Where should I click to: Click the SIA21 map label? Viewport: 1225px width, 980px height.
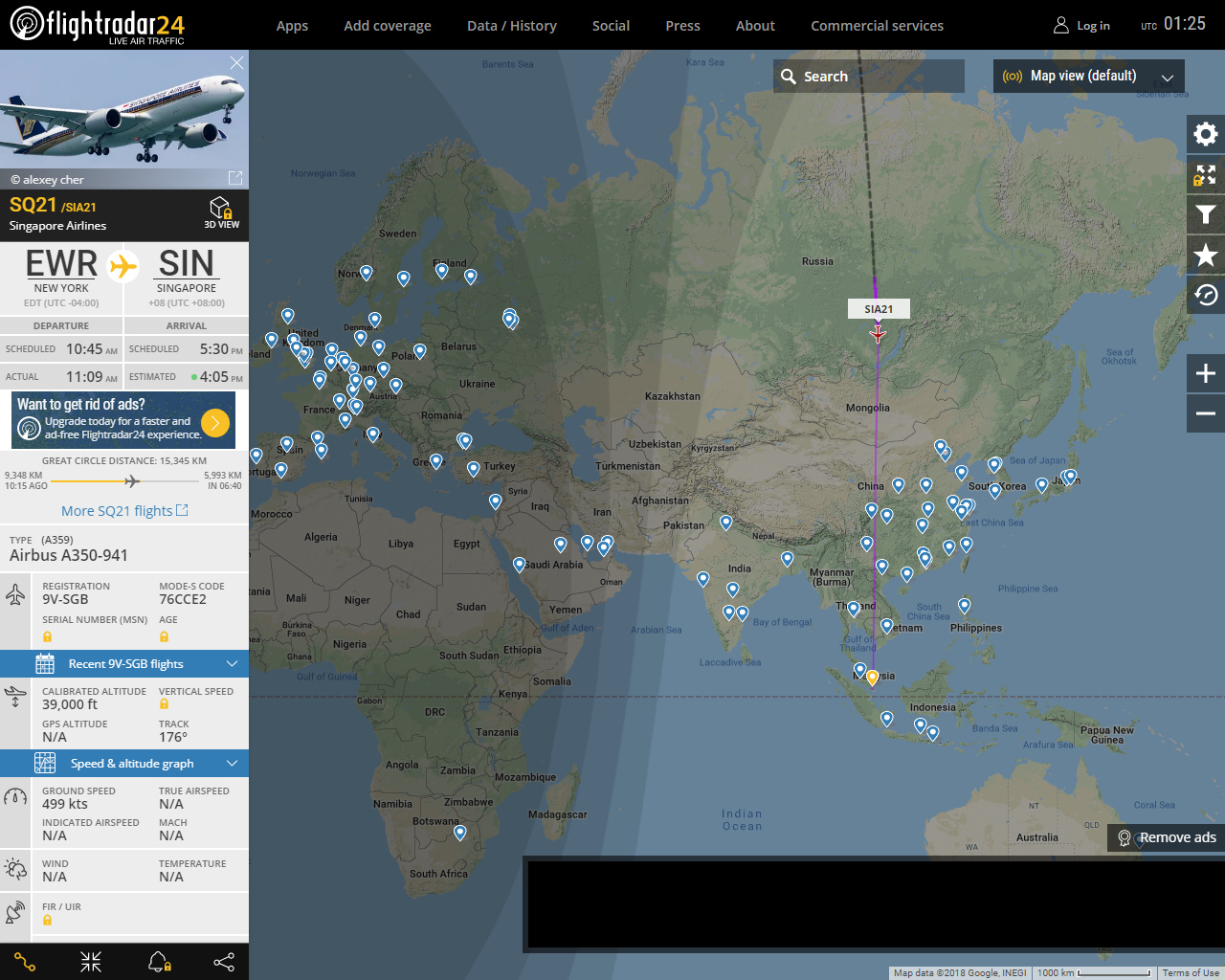coord(879,309)
